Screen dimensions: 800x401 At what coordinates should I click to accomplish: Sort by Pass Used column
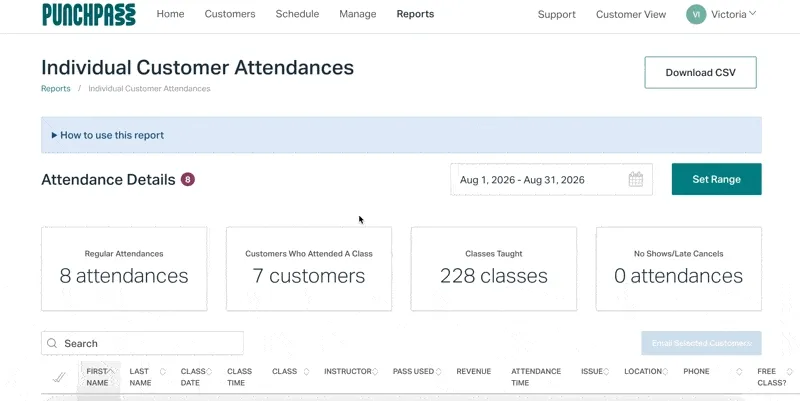click(417, 371)
